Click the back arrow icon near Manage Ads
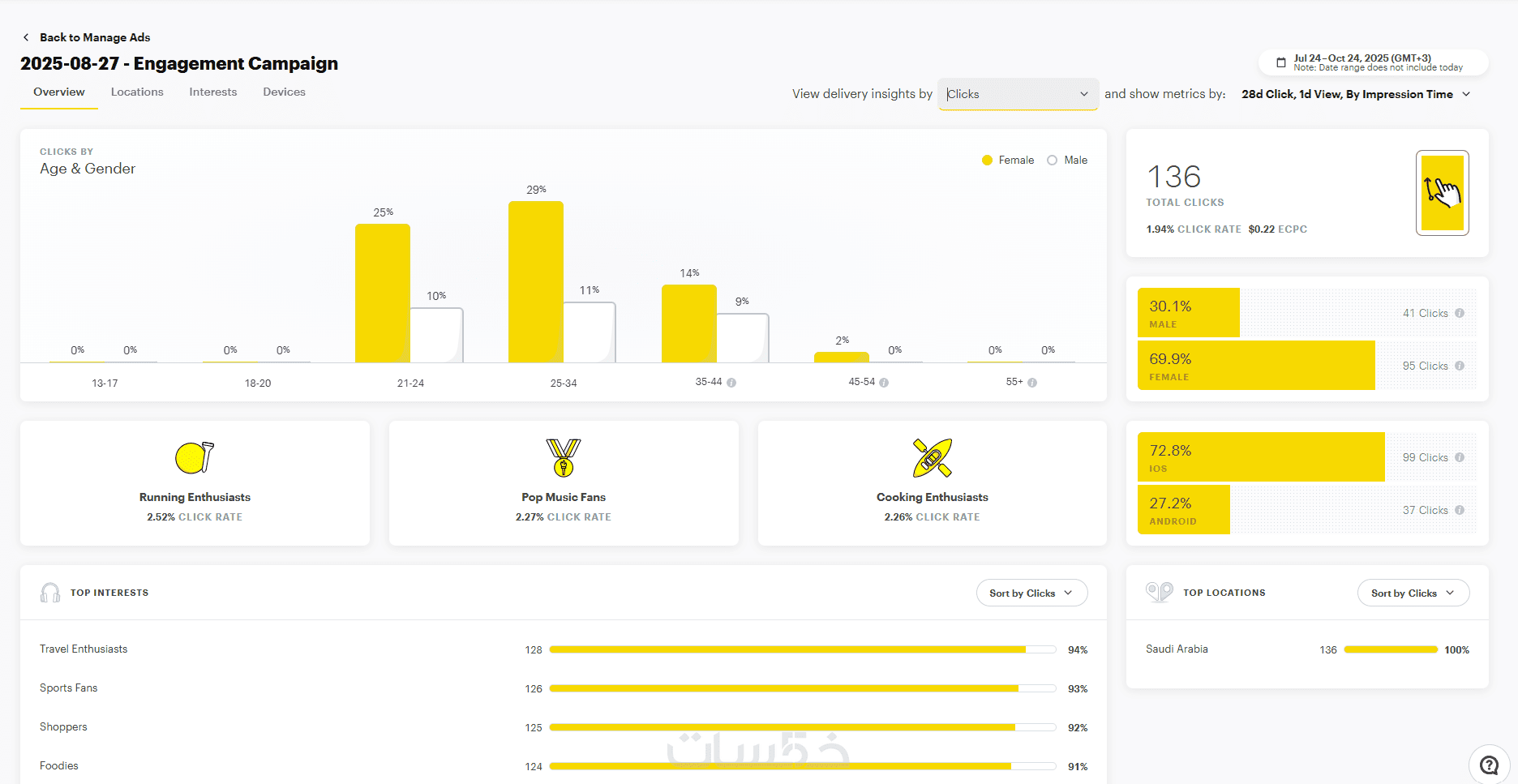Viewport: 1518px width, 784px height. coord(26,37)
